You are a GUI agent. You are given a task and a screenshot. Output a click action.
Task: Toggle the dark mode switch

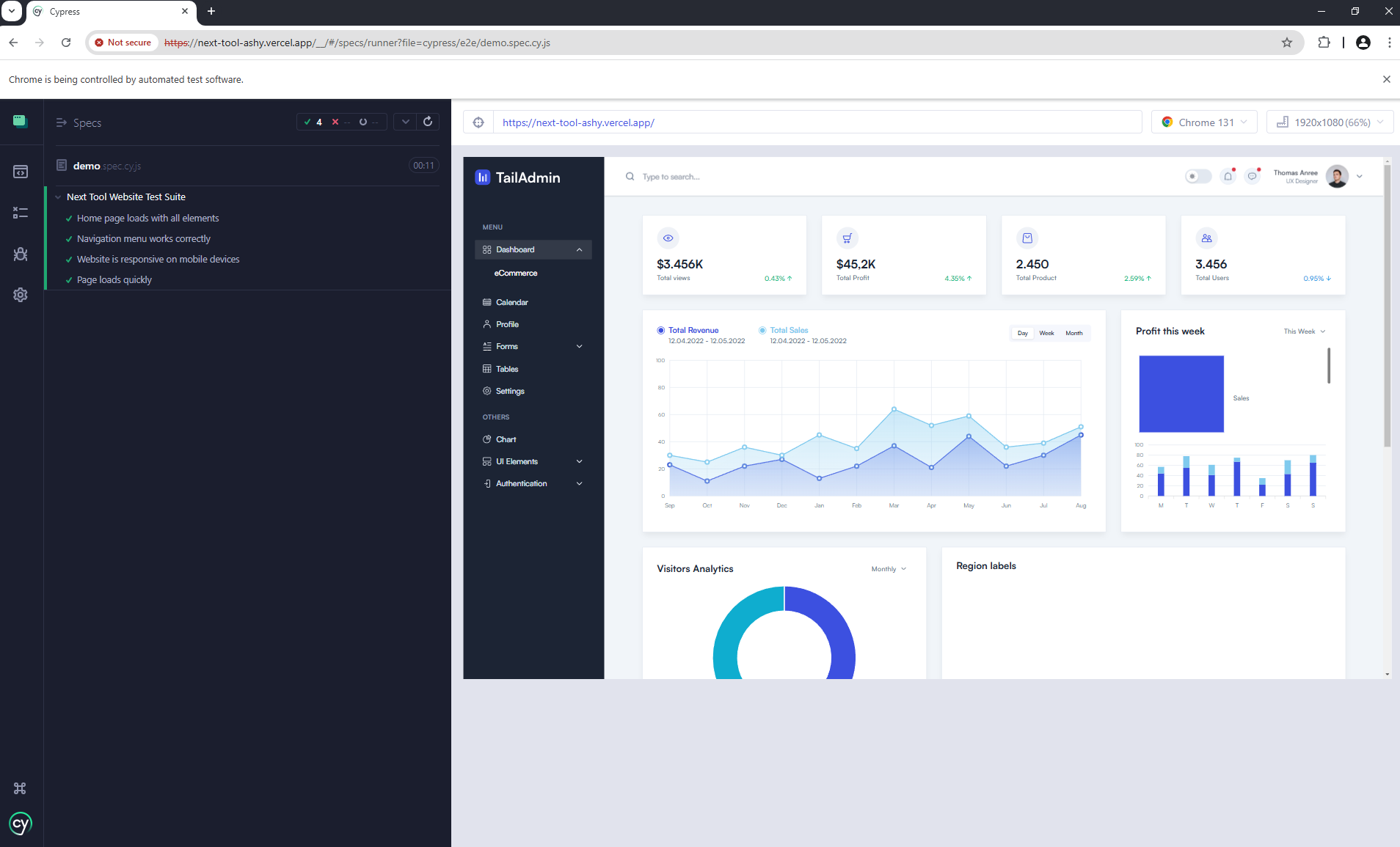click(x=1197, y=177)
